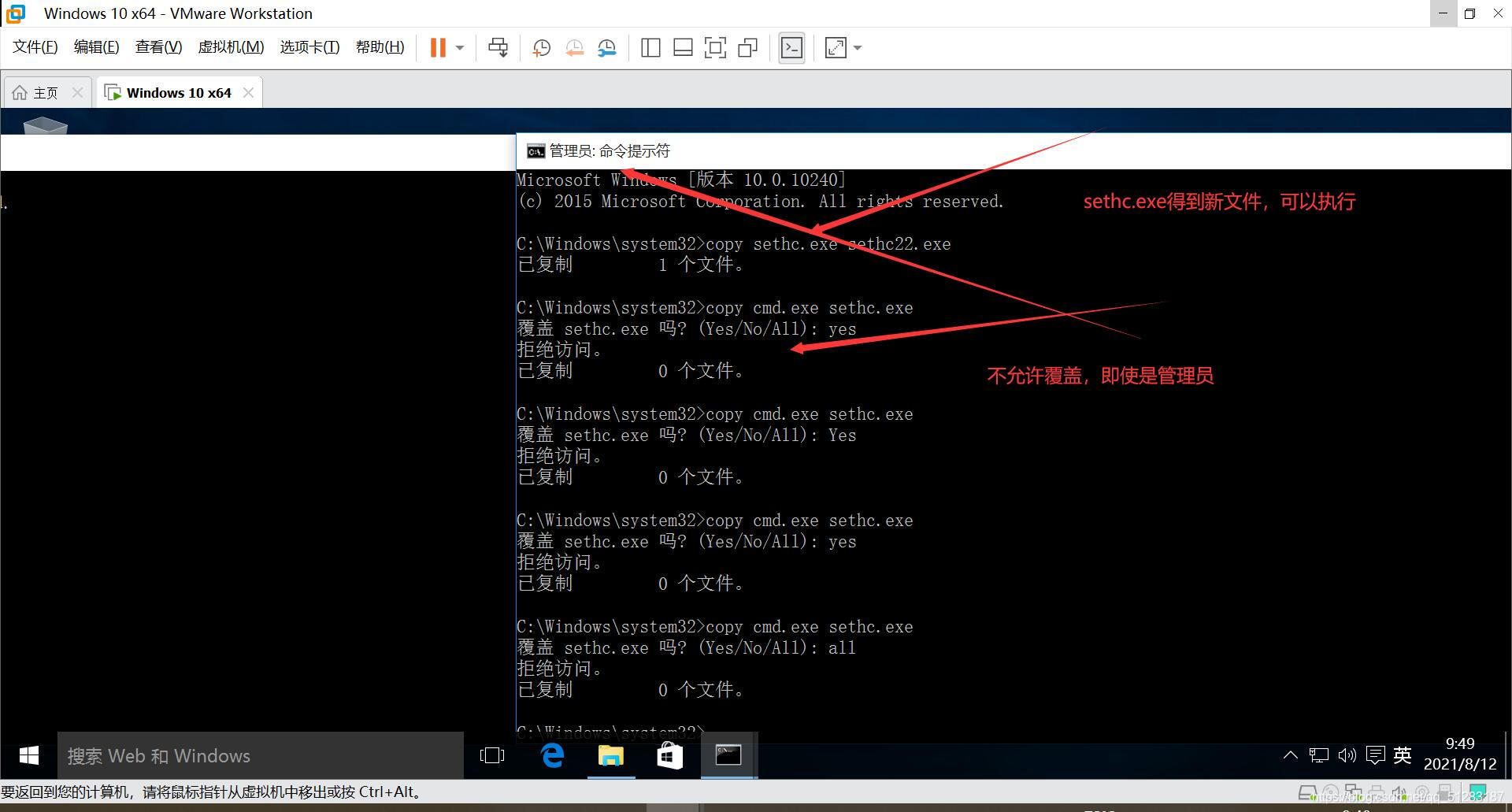The height and width of the screenshot is (812, 1512).
Task: Open File Explorer from the taskbar
Action: point(611,756)
